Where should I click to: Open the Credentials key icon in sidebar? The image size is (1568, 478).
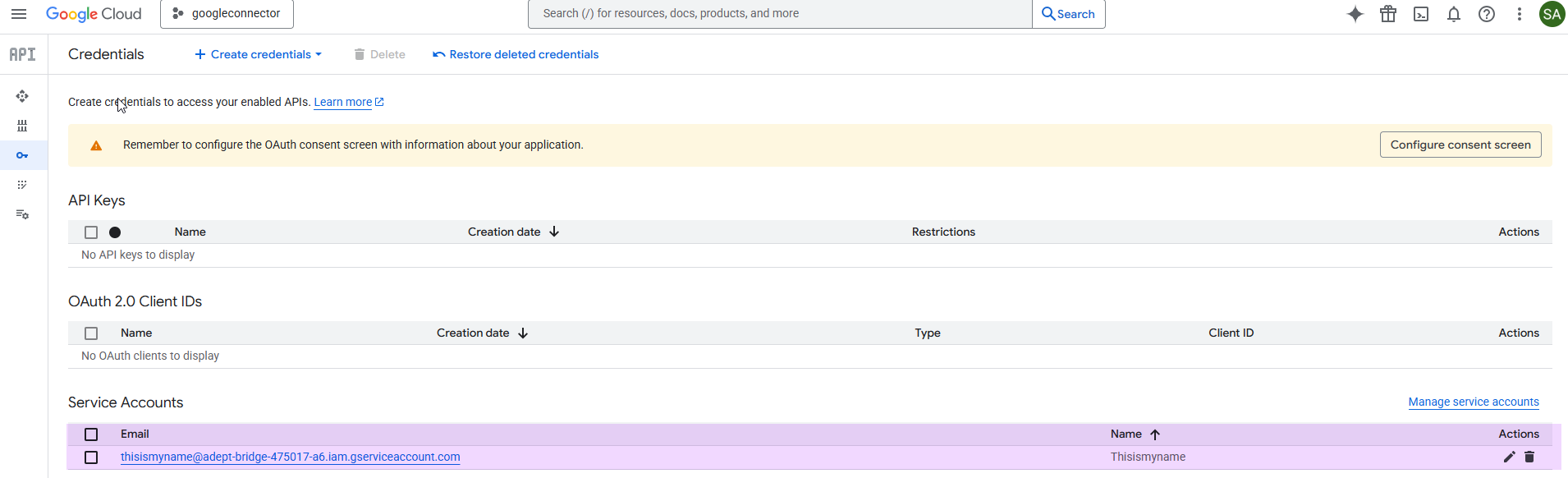(x=22, y=155)
